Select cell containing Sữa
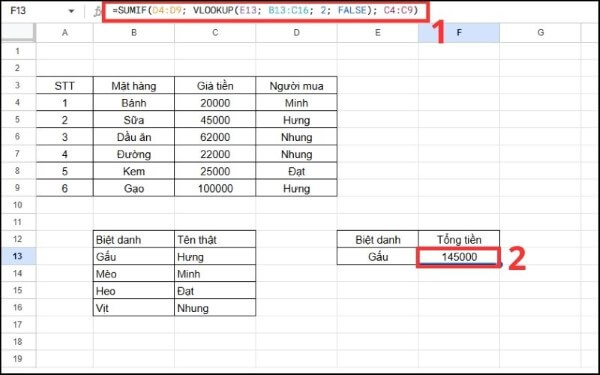The height and width of the screenshot is (375, 600). pyautogui.click(x=134, y=120)
